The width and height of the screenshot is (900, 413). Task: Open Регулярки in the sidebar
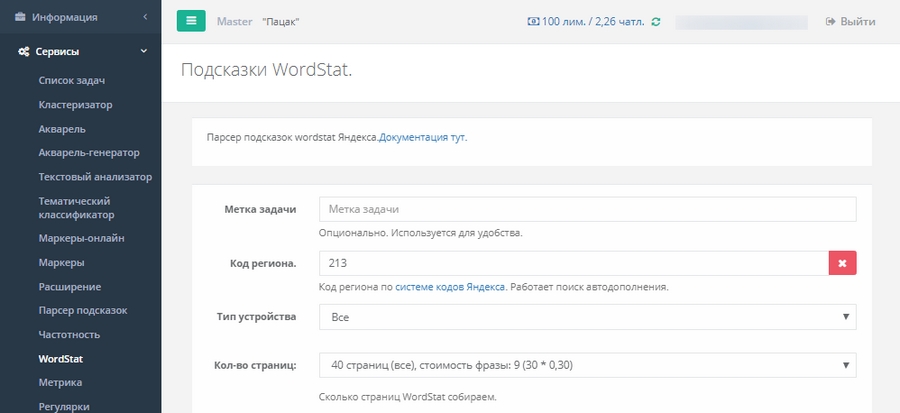(x=64, y=407)
